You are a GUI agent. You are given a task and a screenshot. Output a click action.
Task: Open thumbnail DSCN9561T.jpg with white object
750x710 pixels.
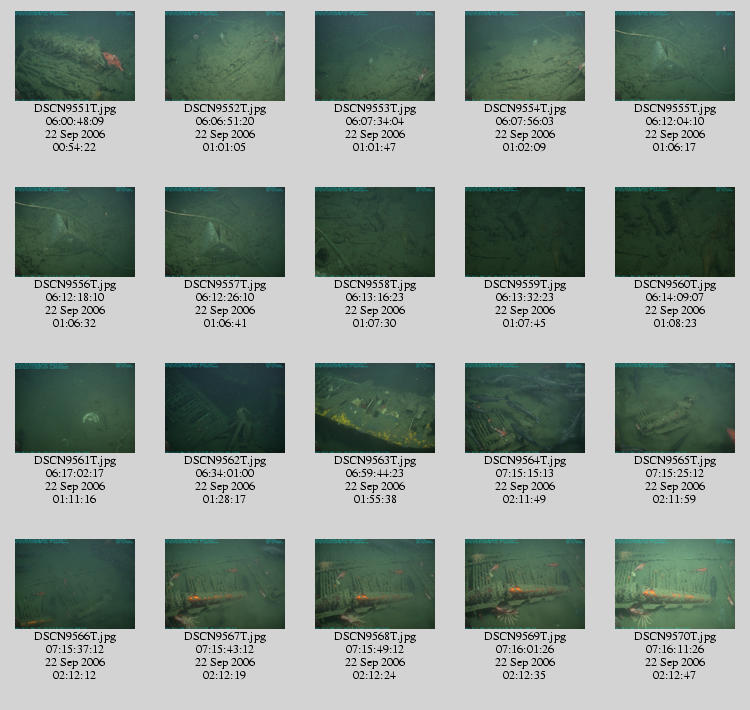tap(75, 408)
